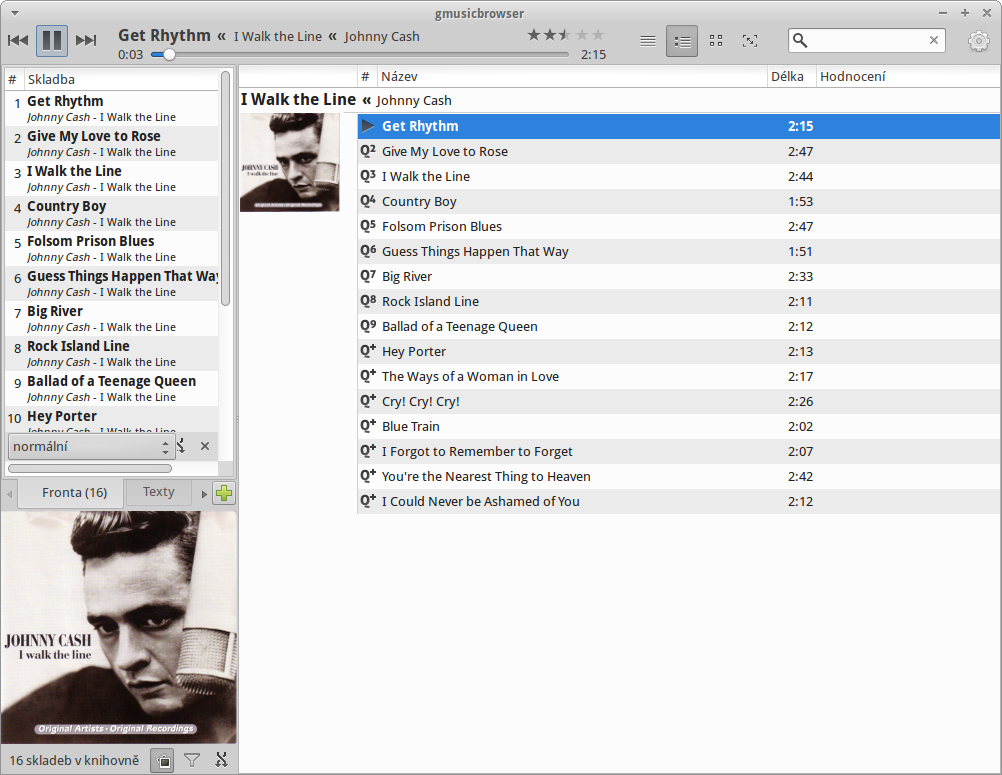Click the green plus add-tab icon
This screenshot has width=1002, height=775.
pos(224,493)
